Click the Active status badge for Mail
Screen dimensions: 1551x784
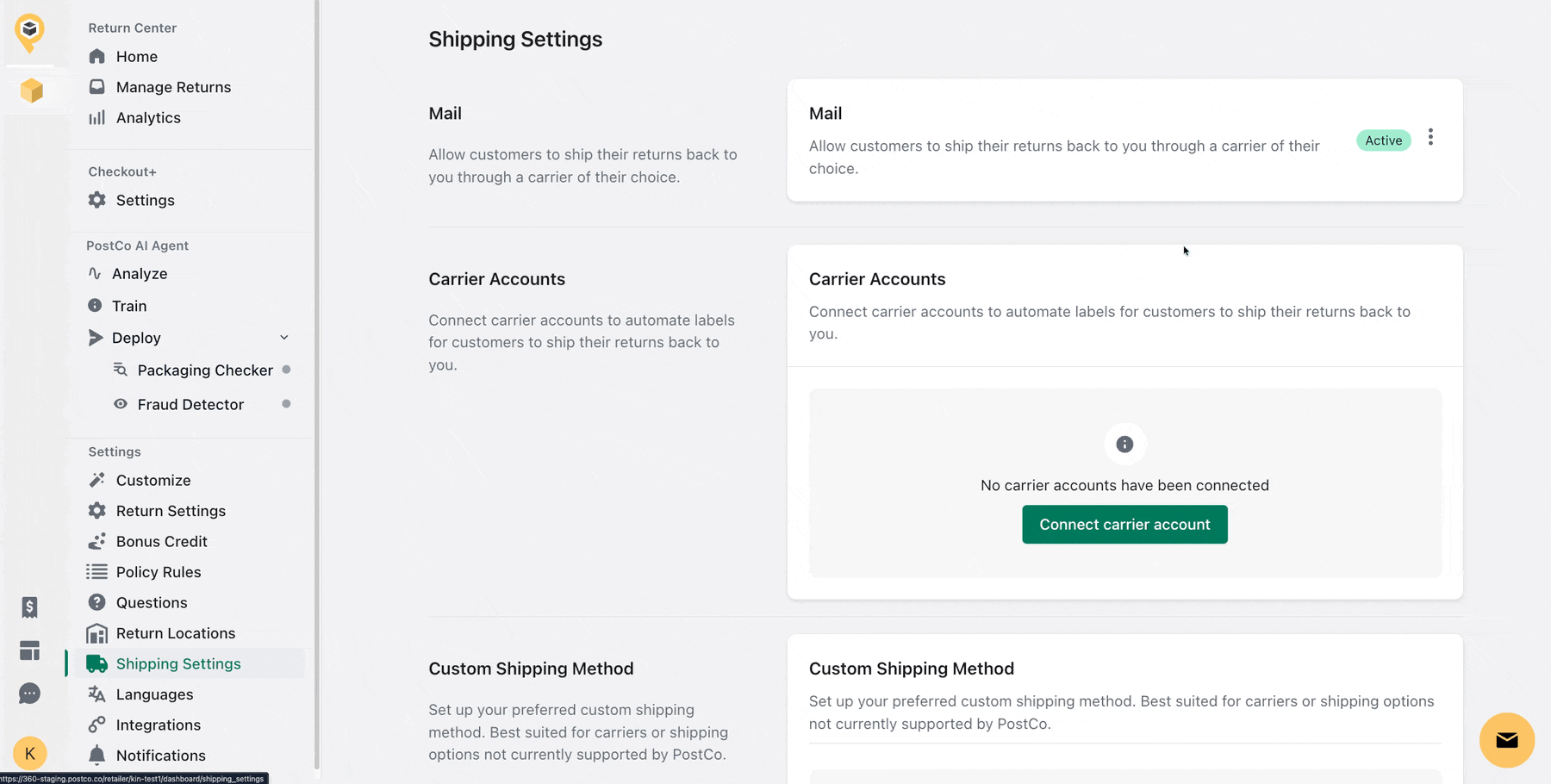click(x=1383, y=140)
